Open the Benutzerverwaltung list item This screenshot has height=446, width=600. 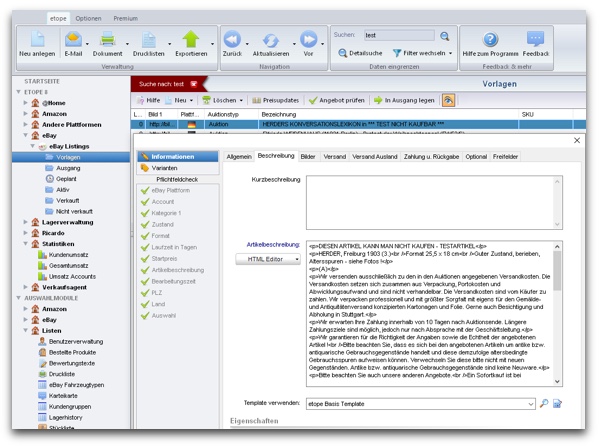tap(71, 341)
